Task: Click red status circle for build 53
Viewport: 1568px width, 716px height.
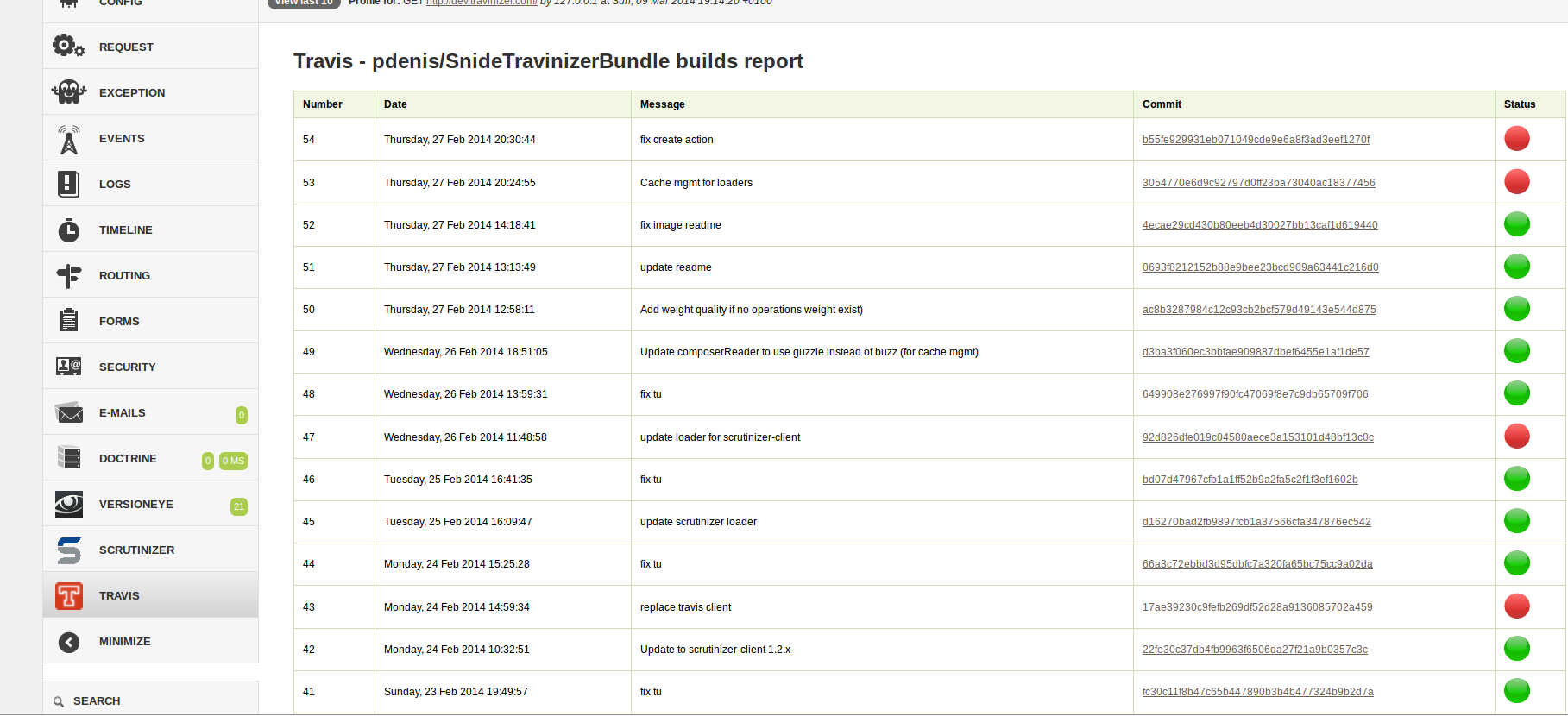Action: pyautogui.click(x=1517, y=182)
